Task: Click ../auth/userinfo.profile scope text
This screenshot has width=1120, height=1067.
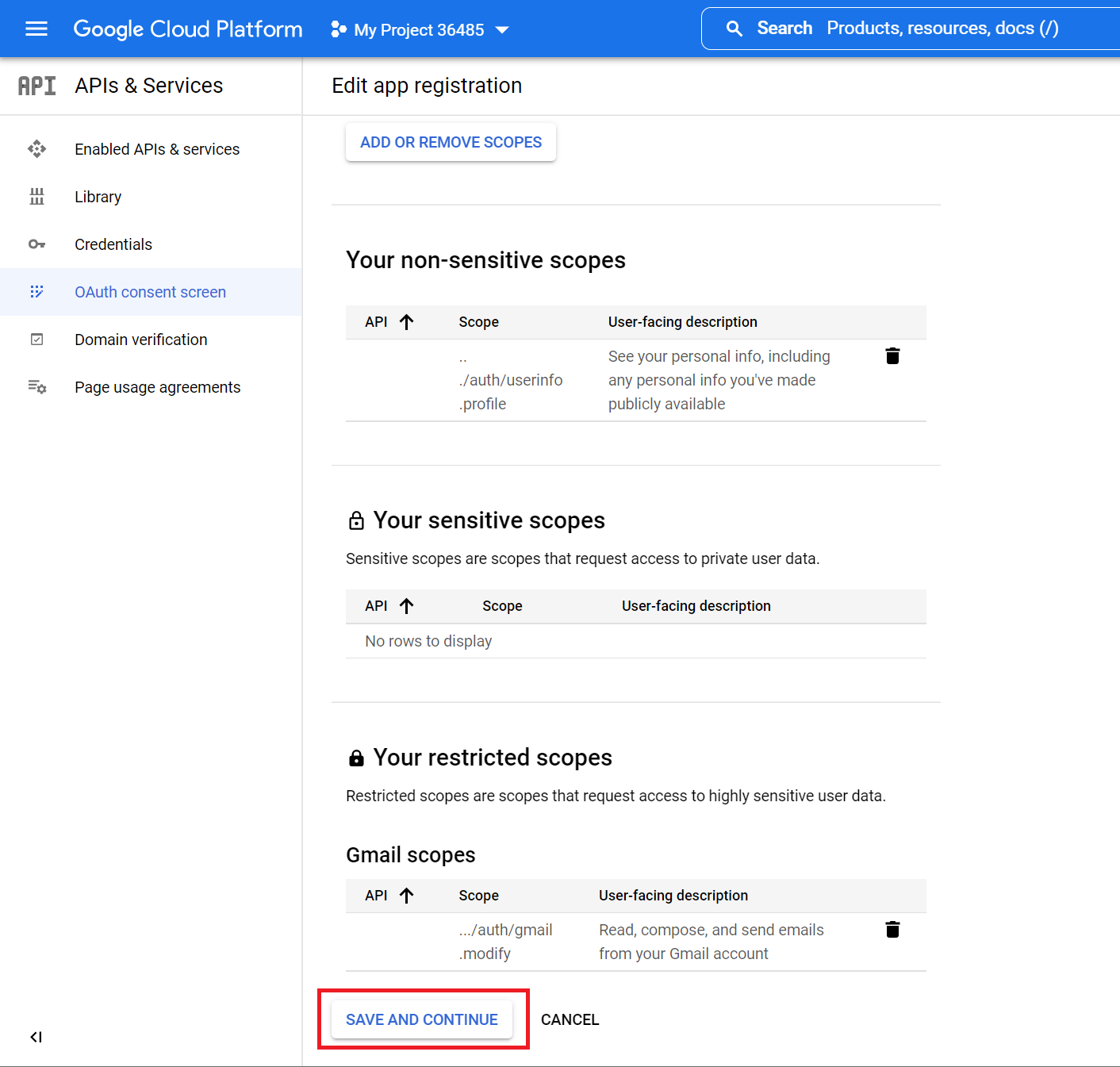Action: click(510, 380)
